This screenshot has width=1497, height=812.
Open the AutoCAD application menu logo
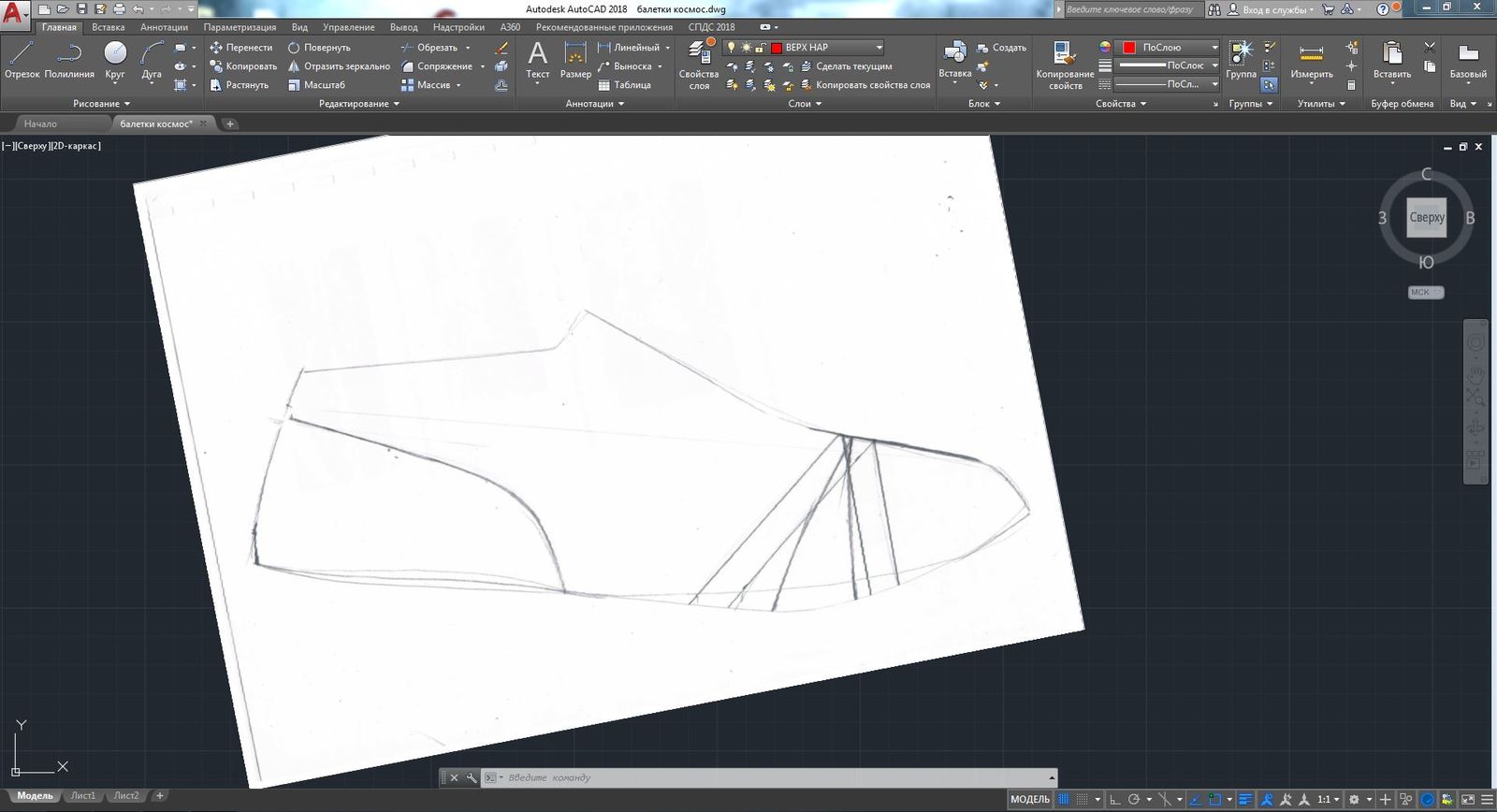[13, 13]
